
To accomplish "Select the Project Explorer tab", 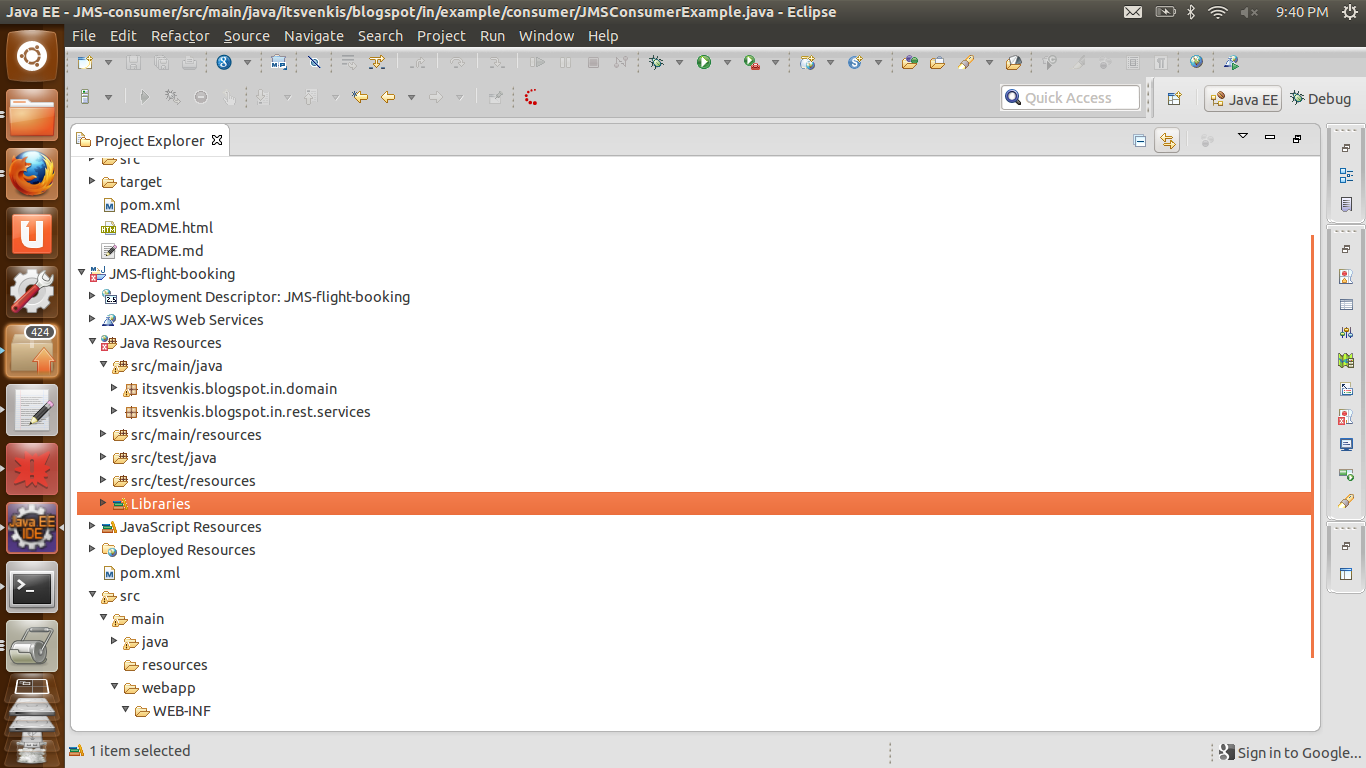I will coord(150,140).
